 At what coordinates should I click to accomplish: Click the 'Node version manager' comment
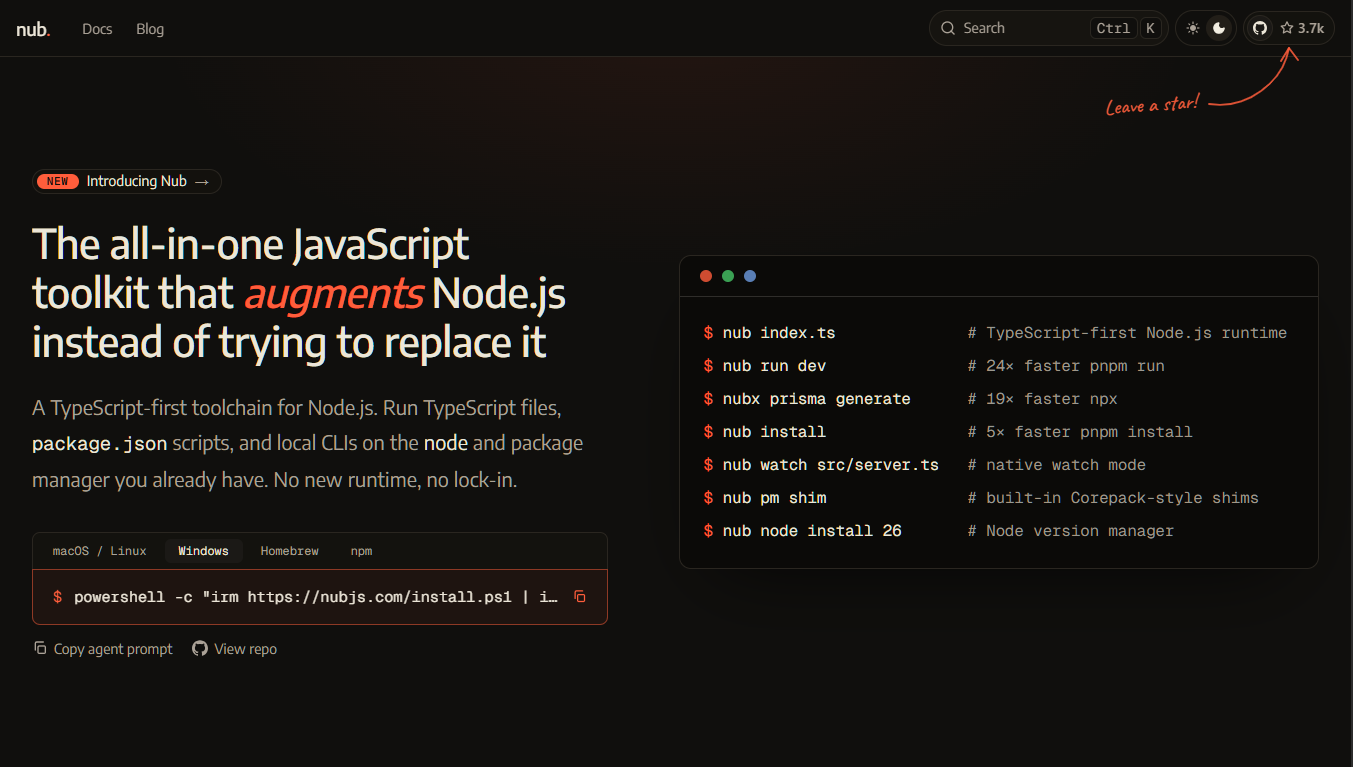click(x=1071, y=531)
